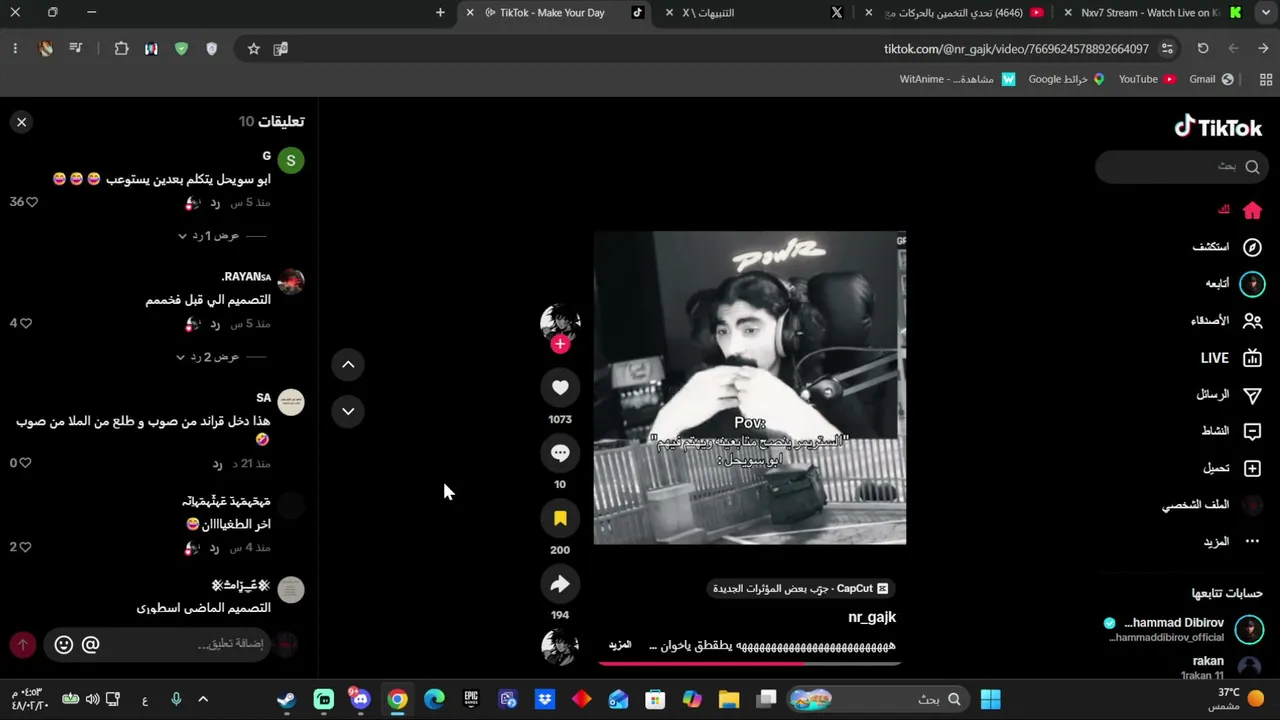Reply (رد) to 'اخر الطغياااان' comment
The height and width of the screenshot is (720, 1280).
pyautogui.click(x=215, y=548)
